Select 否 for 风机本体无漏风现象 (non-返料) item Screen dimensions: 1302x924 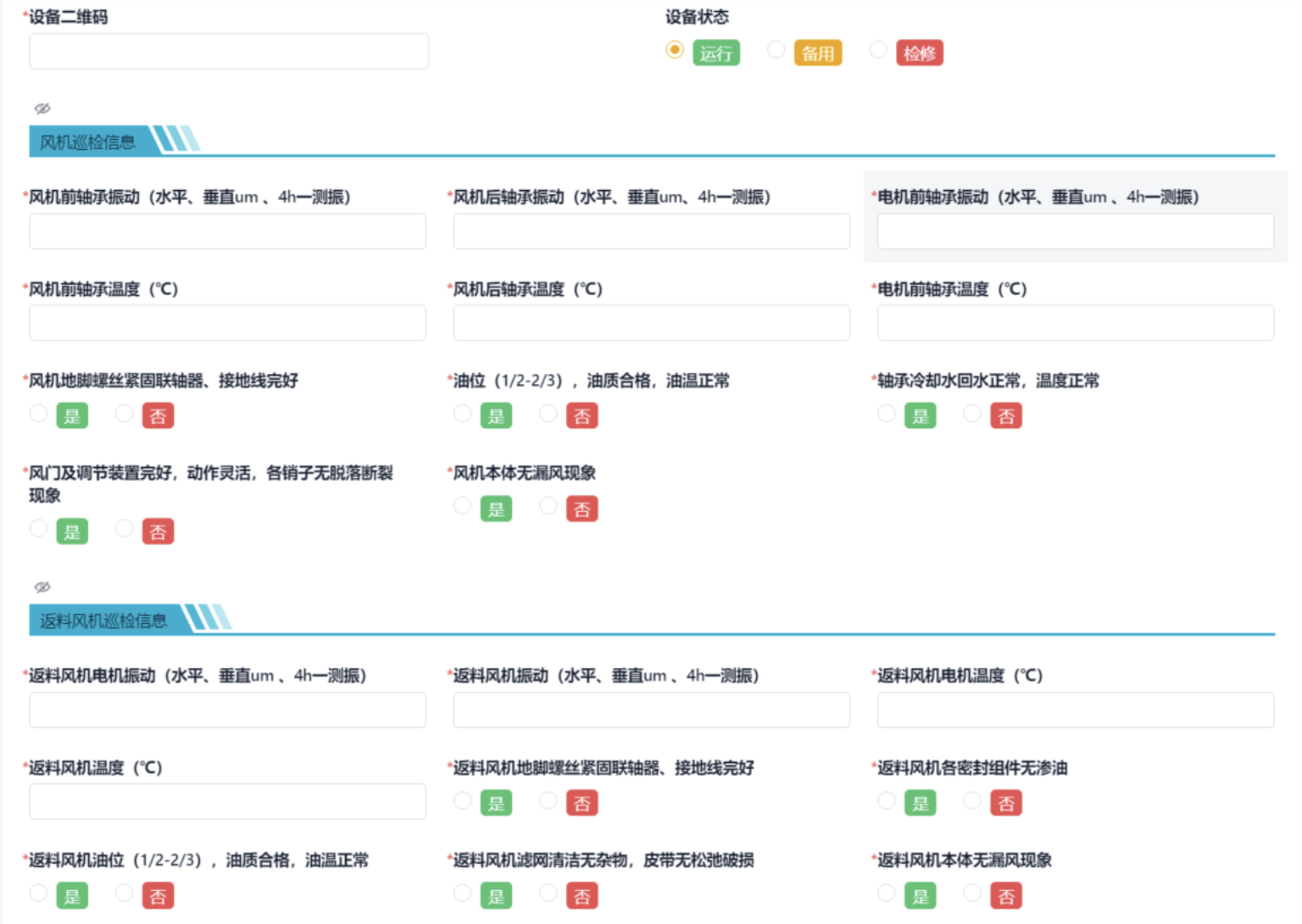pos(548,505)
